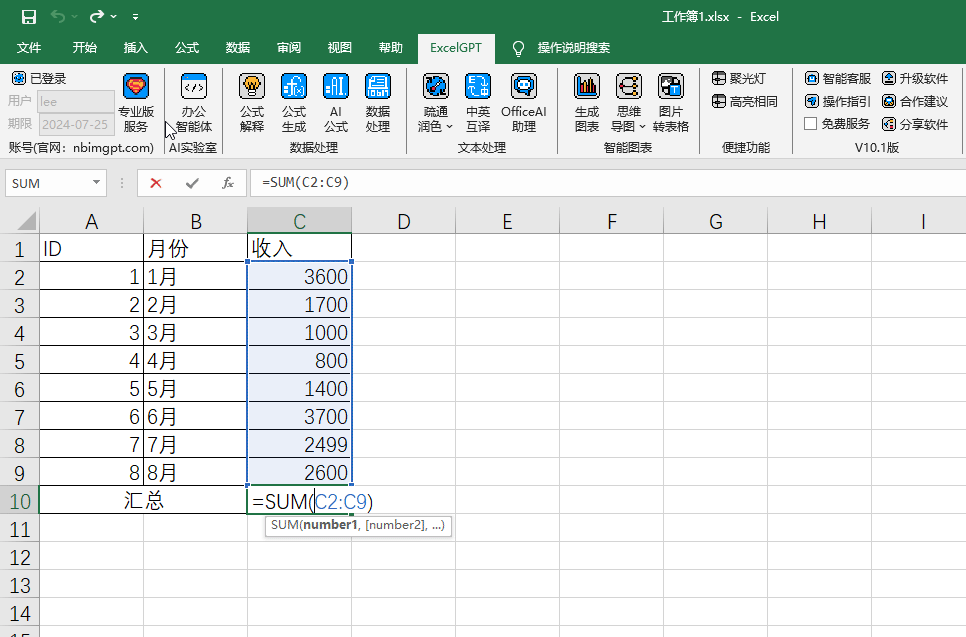This screenshot has height=637, width=966.
Task: Expand the 思维导图 dropdown arrow
Action: [x=642, y=127]
